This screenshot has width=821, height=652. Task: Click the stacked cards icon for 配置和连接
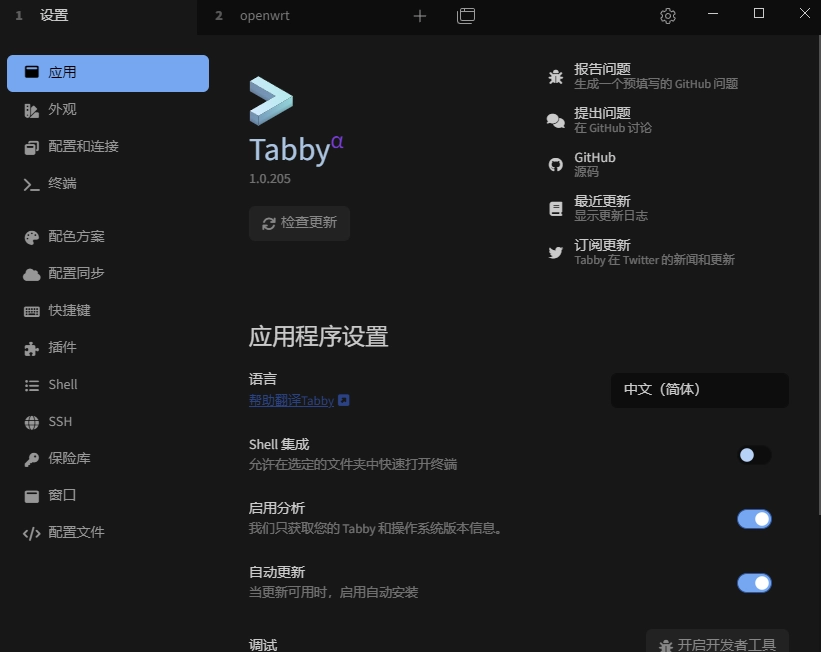coord(31,148)
